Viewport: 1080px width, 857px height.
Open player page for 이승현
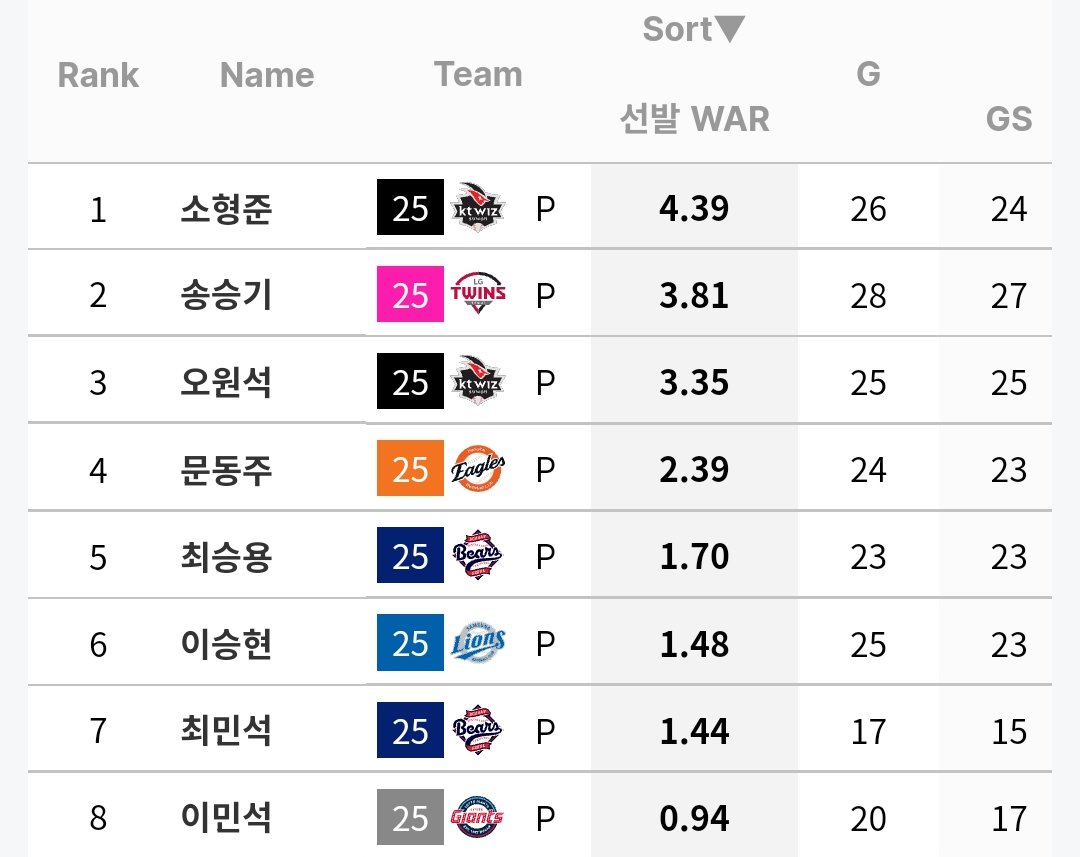point(226,643)
